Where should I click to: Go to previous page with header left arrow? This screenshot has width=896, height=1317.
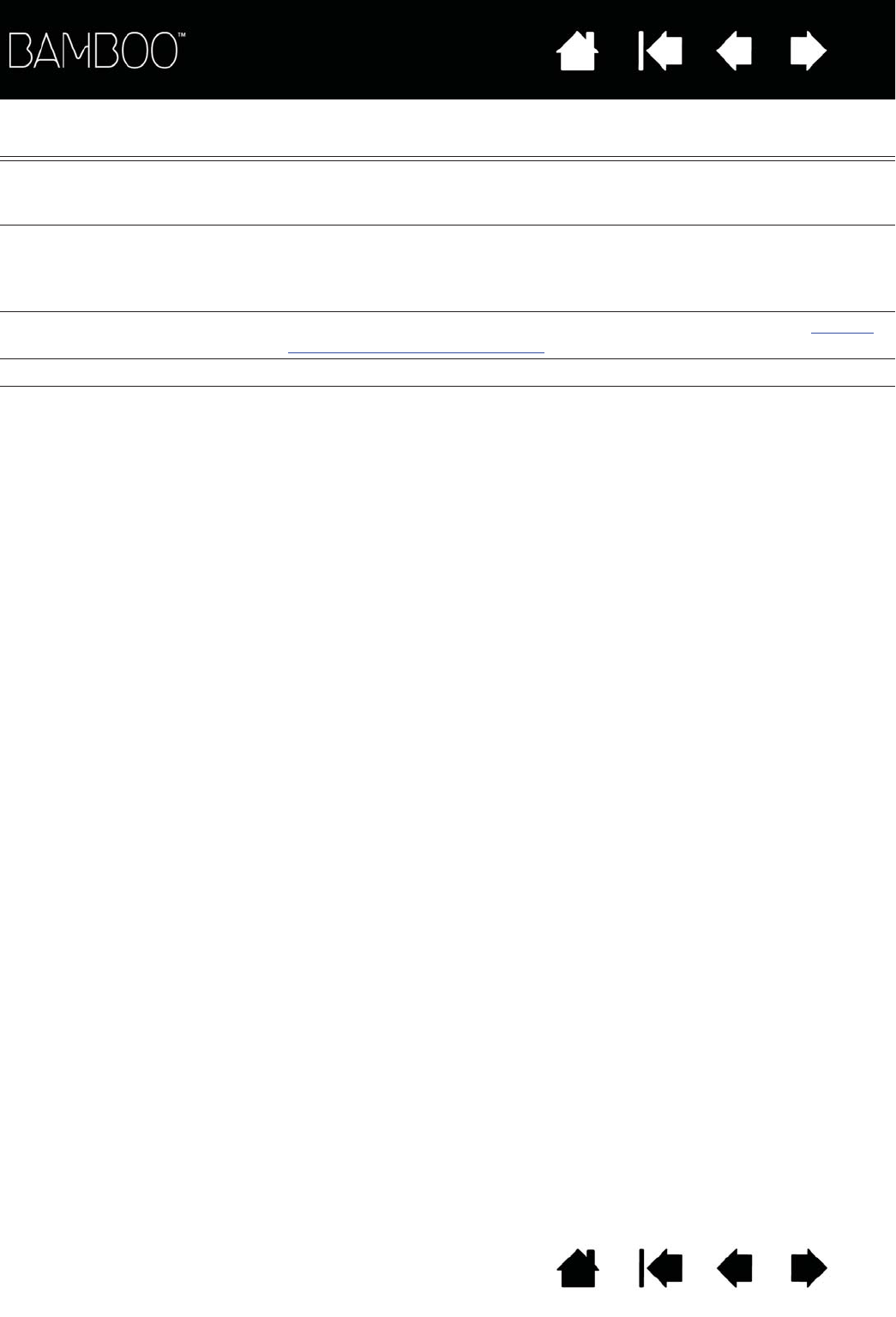point(734,51)
